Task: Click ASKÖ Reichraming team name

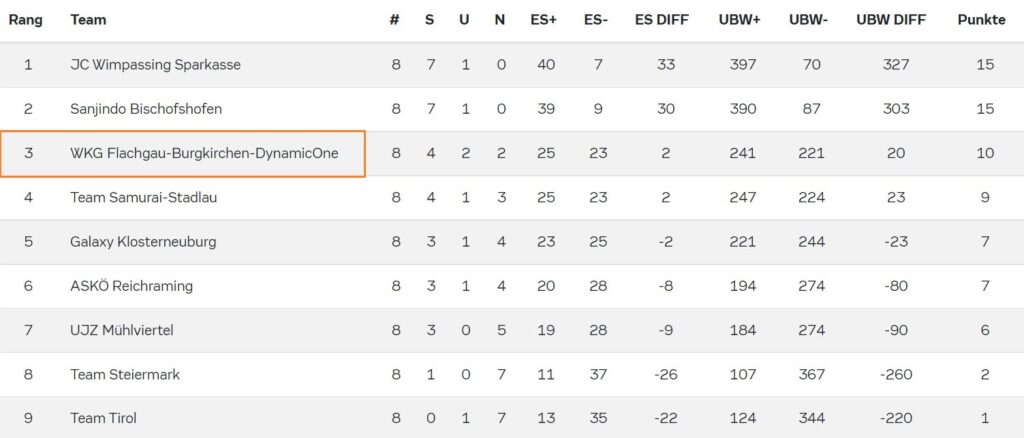Action: (131, 286)
